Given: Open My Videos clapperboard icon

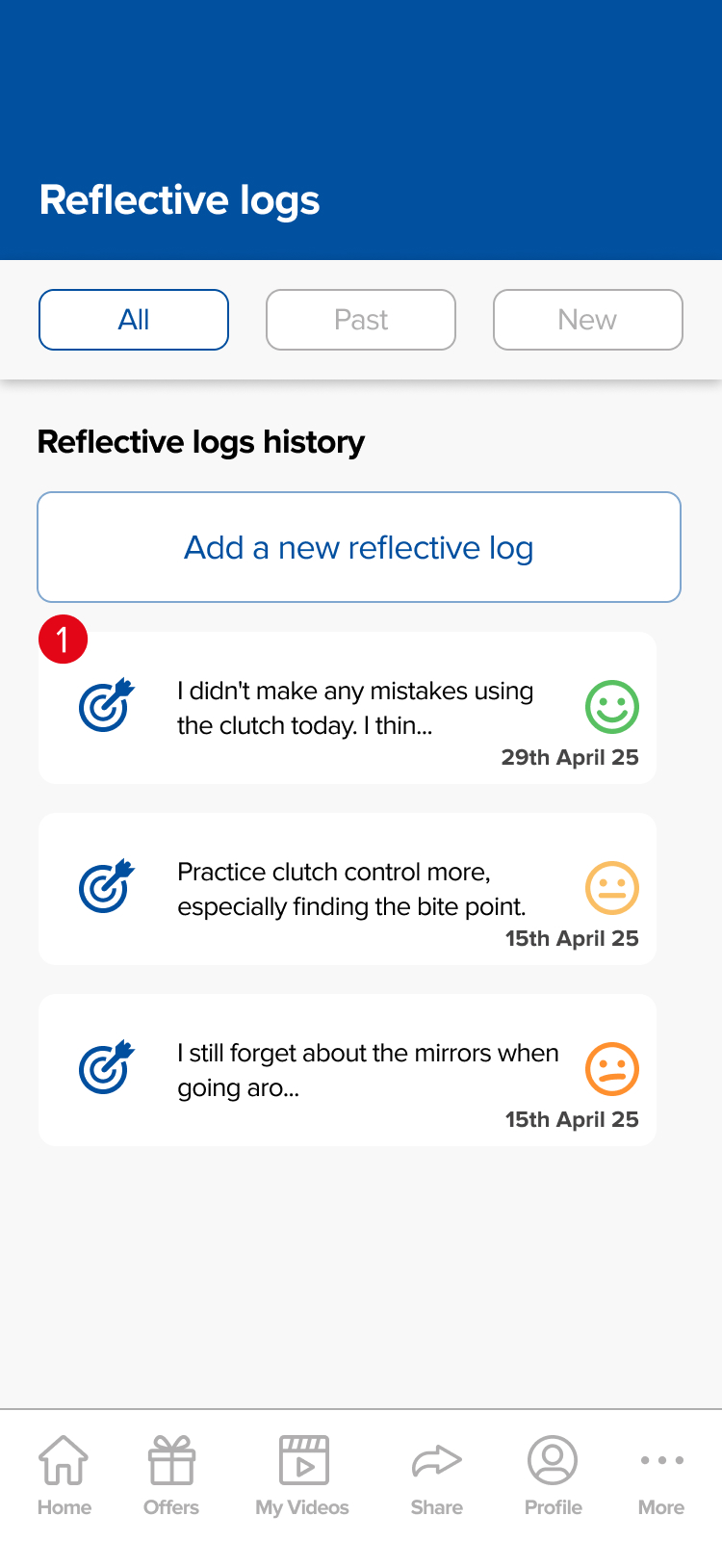Looking at the screenshot, I should pyautogui.click(x=303, y=1460).
